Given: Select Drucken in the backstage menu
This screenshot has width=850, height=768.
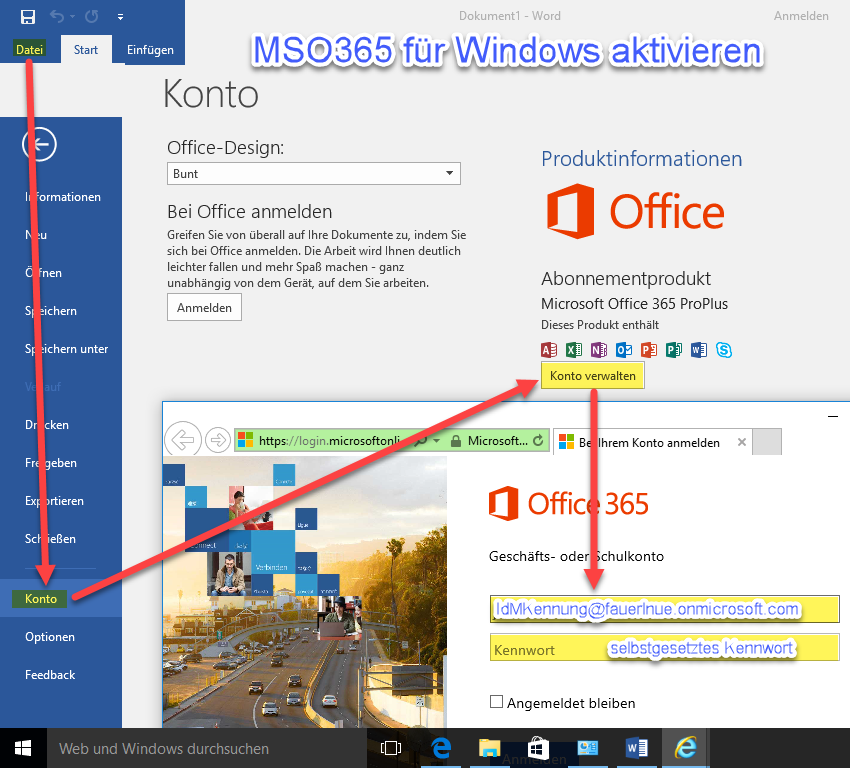Looking at the screenshot, I should (47, 424).
